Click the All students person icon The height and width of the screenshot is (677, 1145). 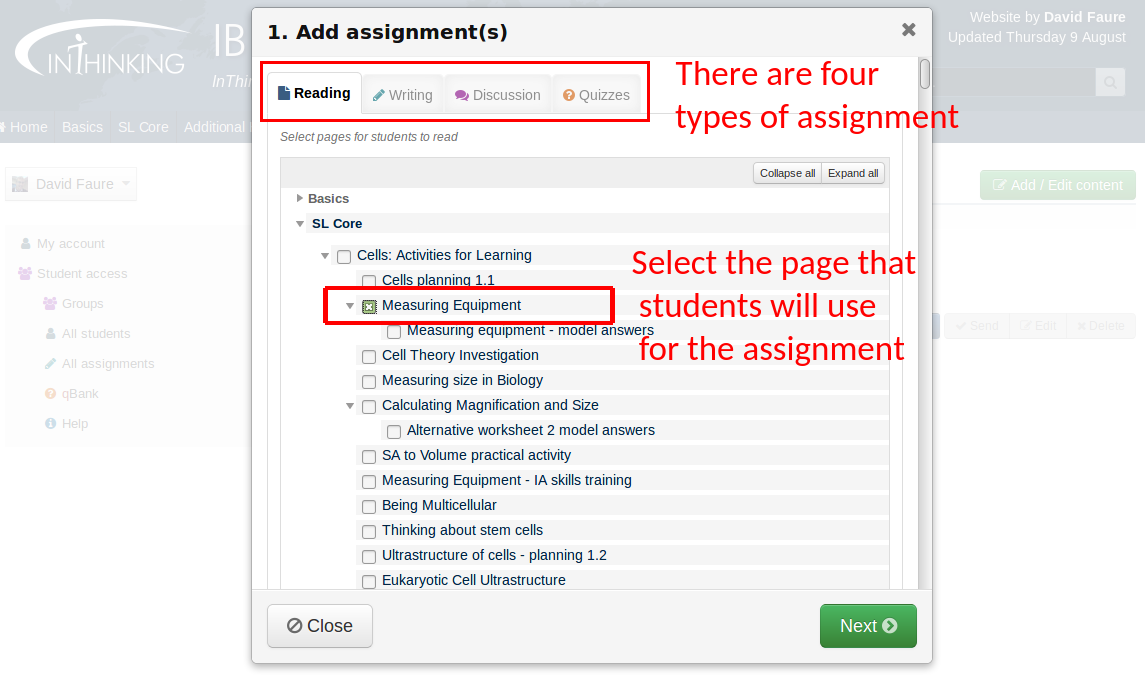50,334
